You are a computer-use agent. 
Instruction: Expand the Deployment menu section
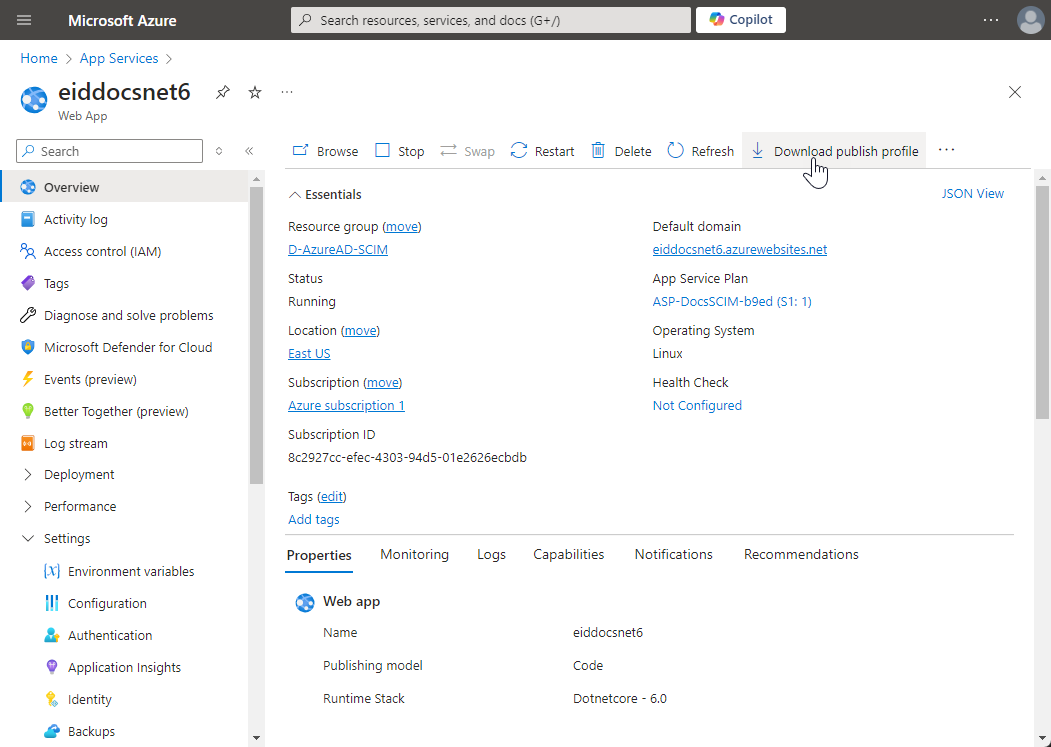(28, 475)
